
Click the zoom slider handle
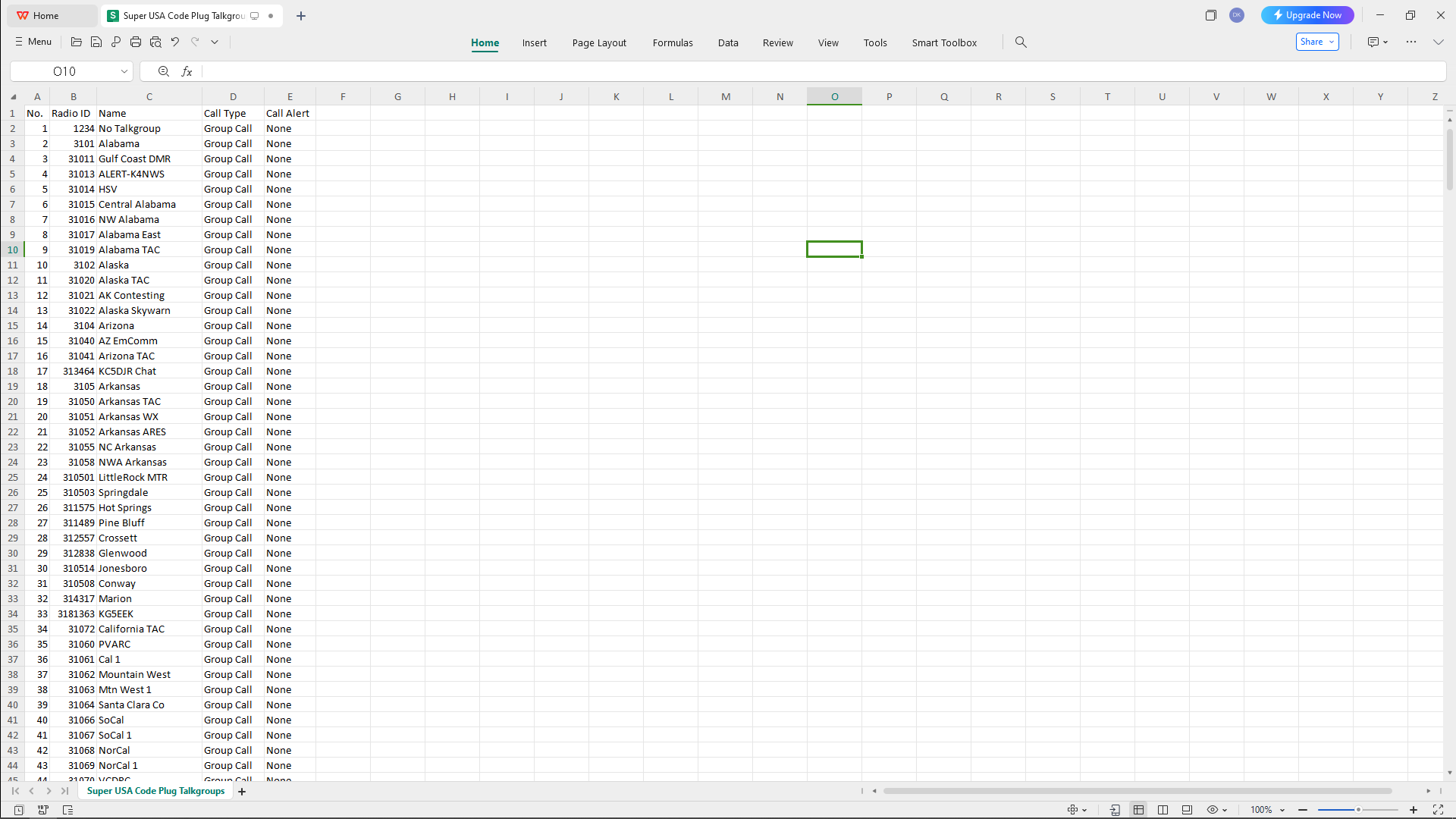1358,810
